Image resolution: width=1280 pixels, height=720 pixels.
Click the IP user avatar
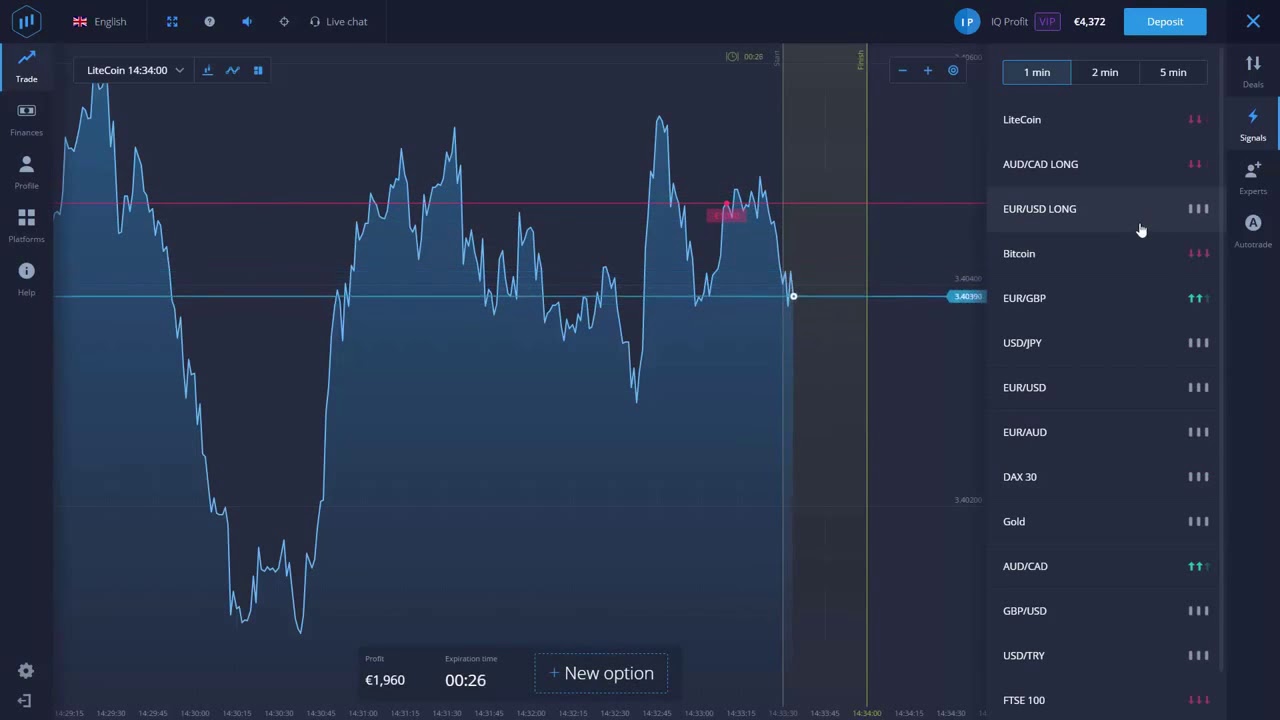967,21
